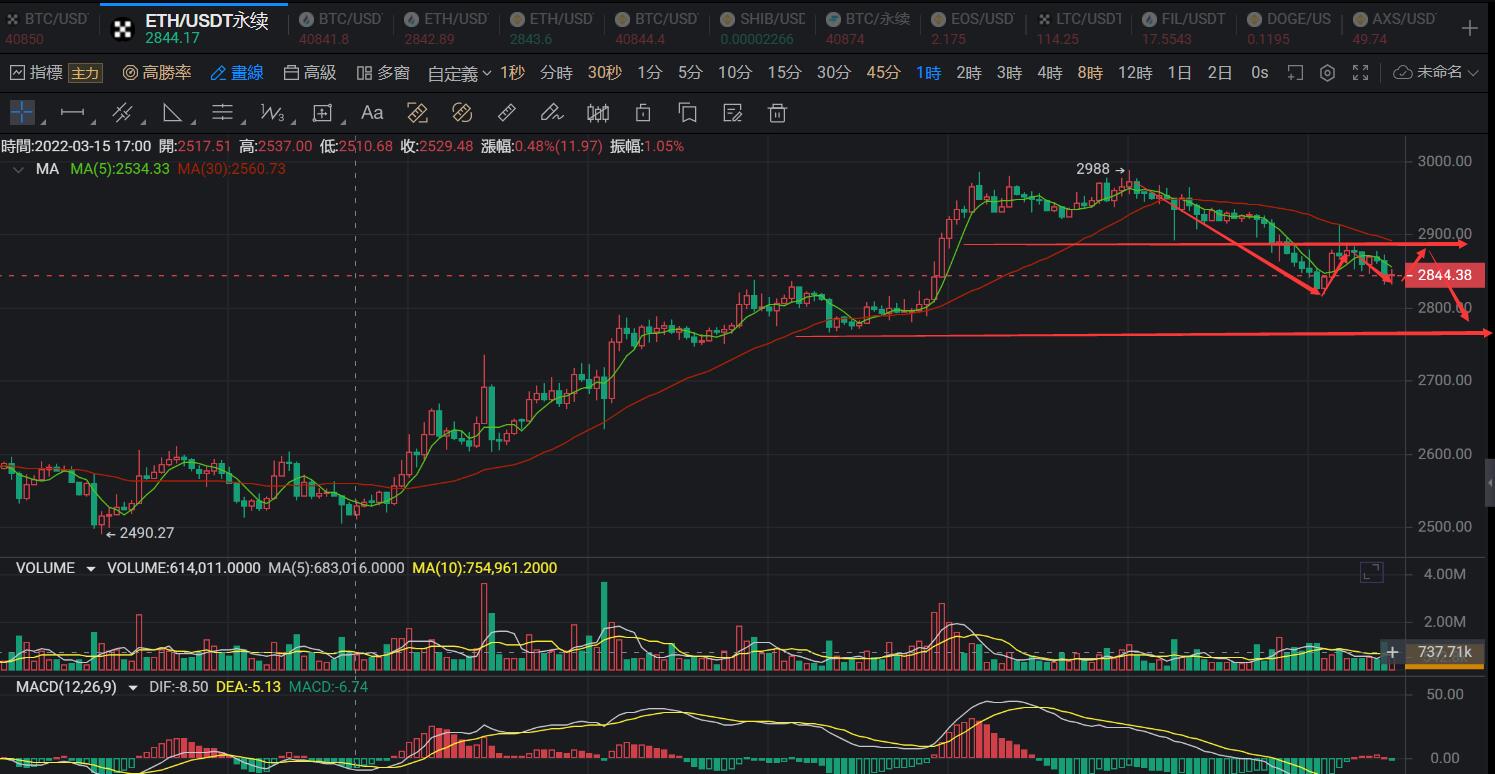Screen dimensions: 1495x774
Task: Click the 2844.38 current price tag
Action: click(x=1445, y=275)
